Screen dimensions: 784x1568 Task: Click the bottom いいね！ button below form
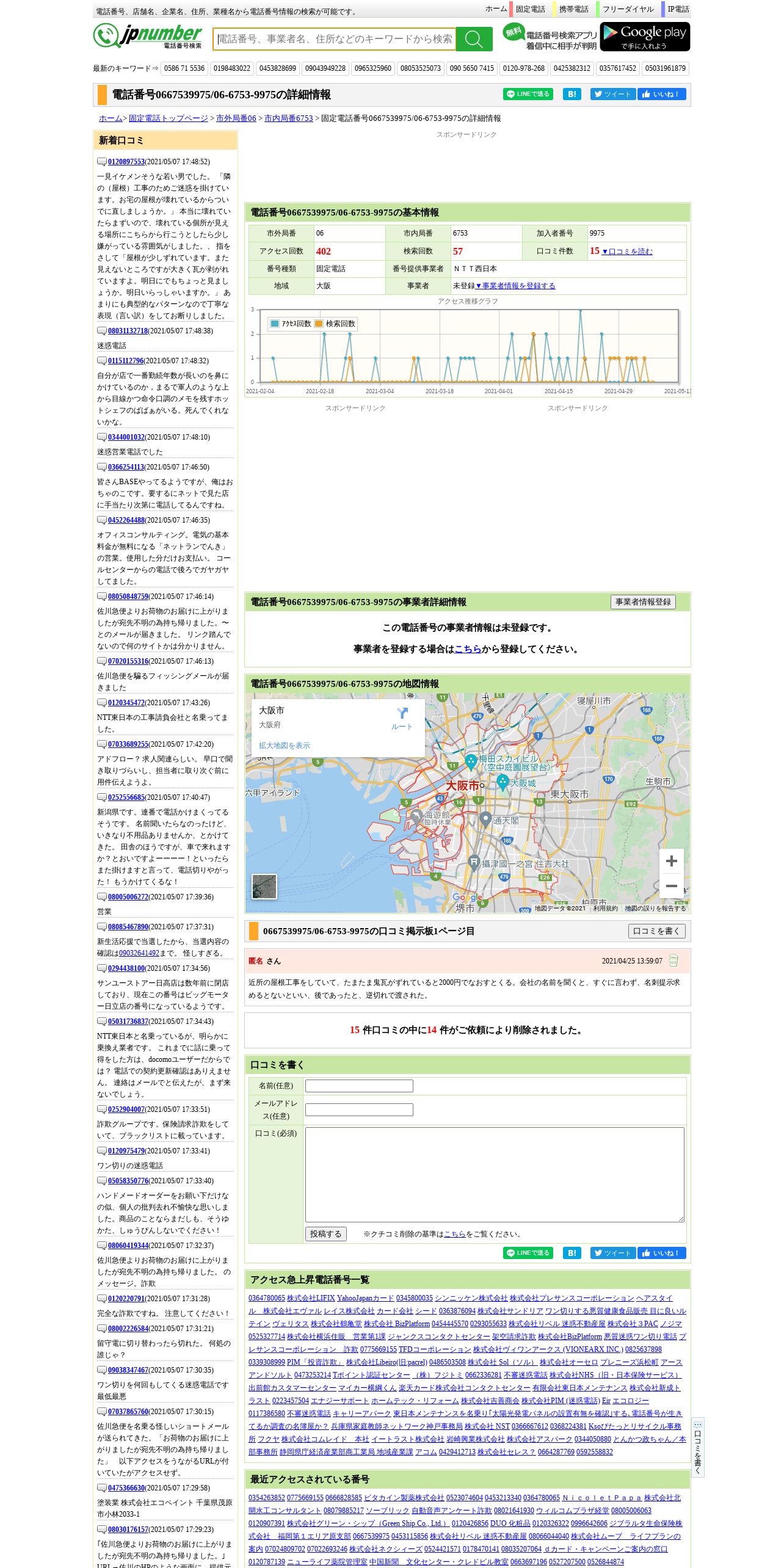coord(662,1253)
